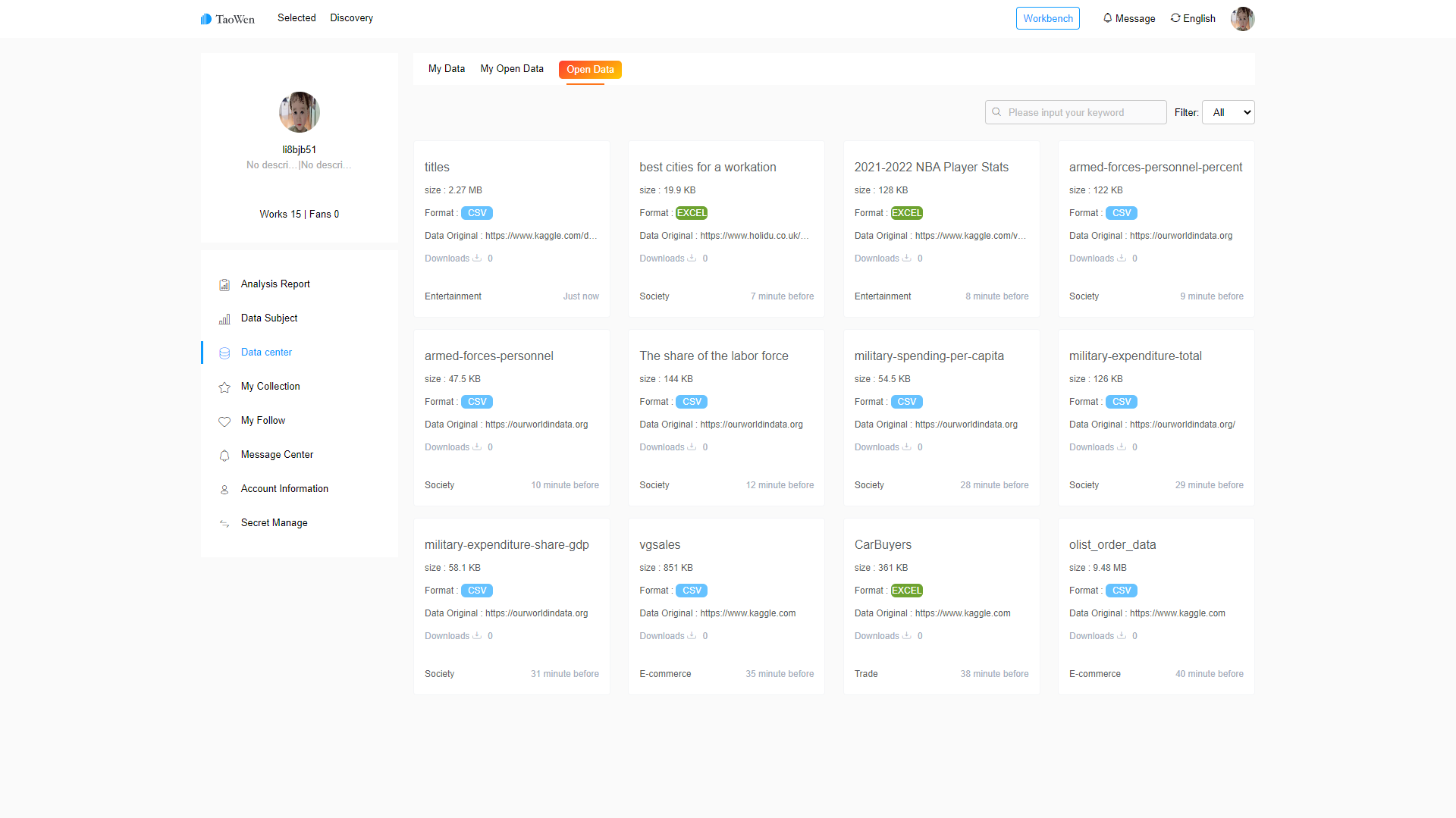Click the large profile photo of li8bjb51
Screen dimensions: 1456x818
tap(300, 112)
